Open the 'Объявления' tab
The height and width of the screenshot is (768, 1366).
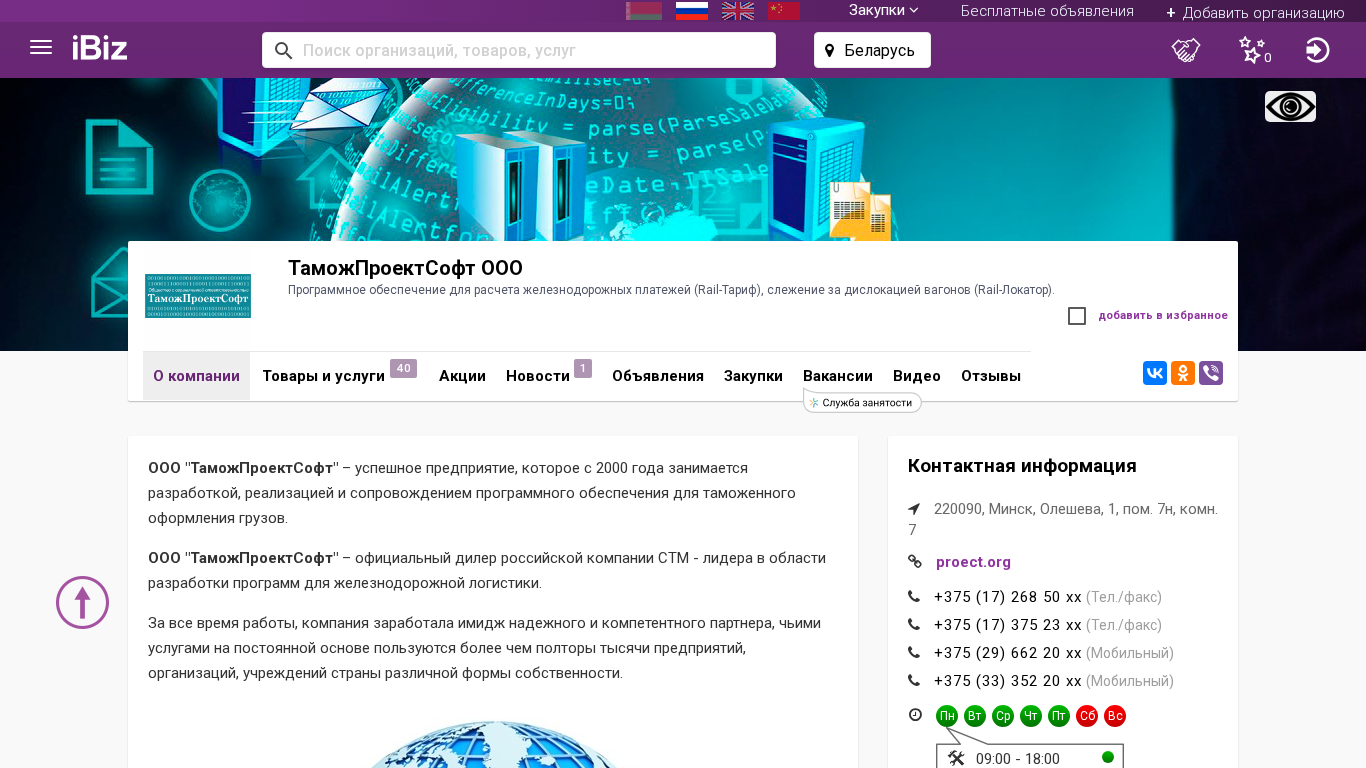(658, 376)
